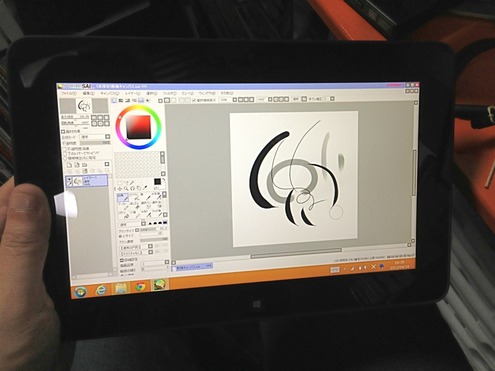Image resolution: width=495 pixels, height=371 pixels.
Task: Reset canvas zoom in top toolbar
Action: 252,99
